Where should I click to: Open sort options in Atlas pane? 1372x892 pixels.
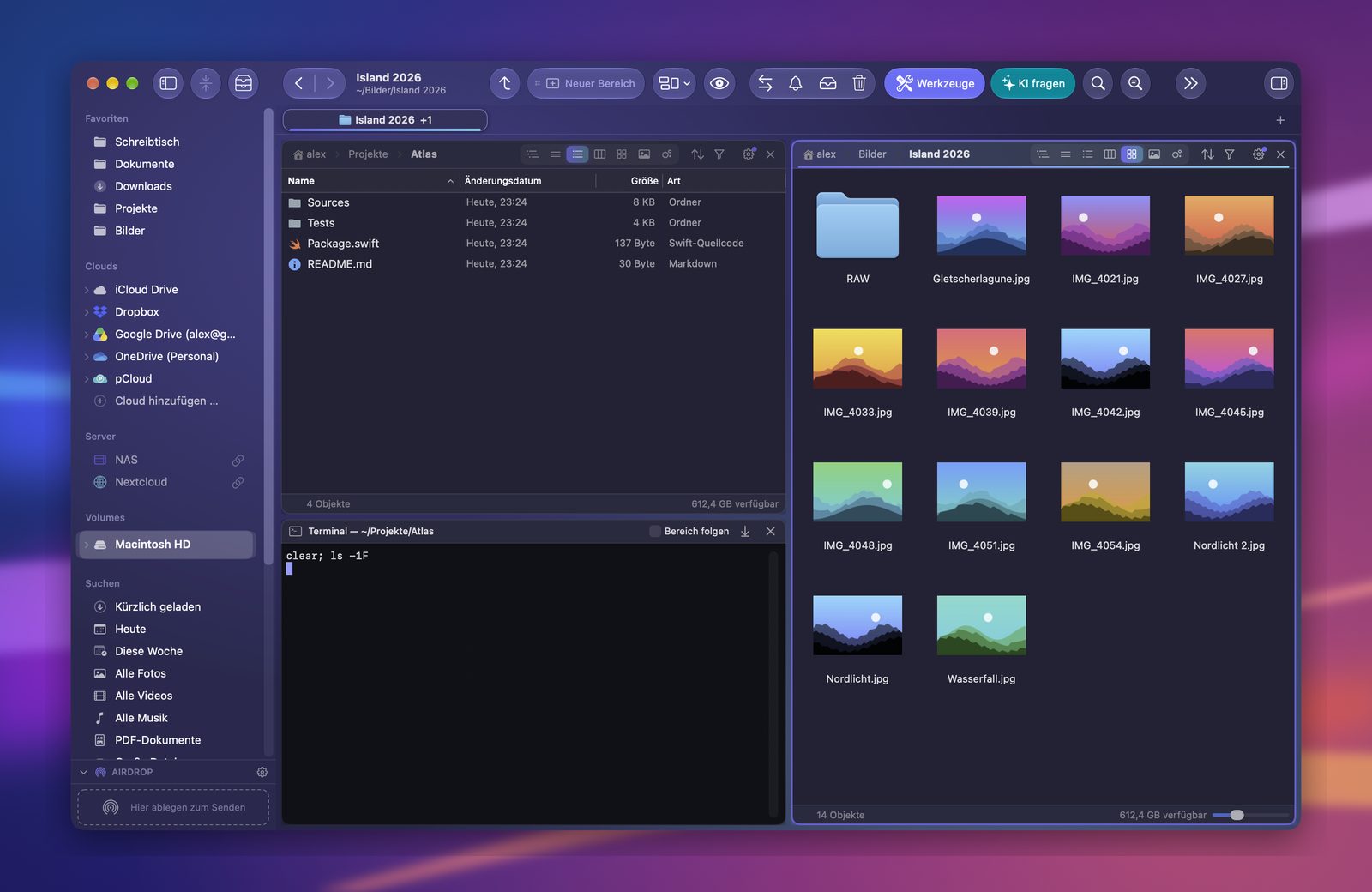tap(697, 154)
